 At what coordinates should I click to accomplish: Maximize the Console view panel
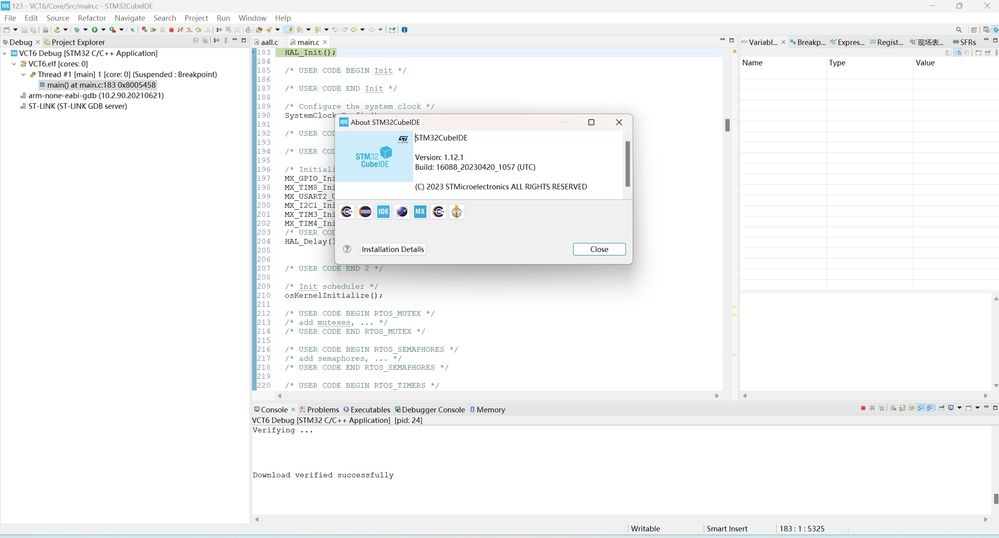(x=995, y=407)
